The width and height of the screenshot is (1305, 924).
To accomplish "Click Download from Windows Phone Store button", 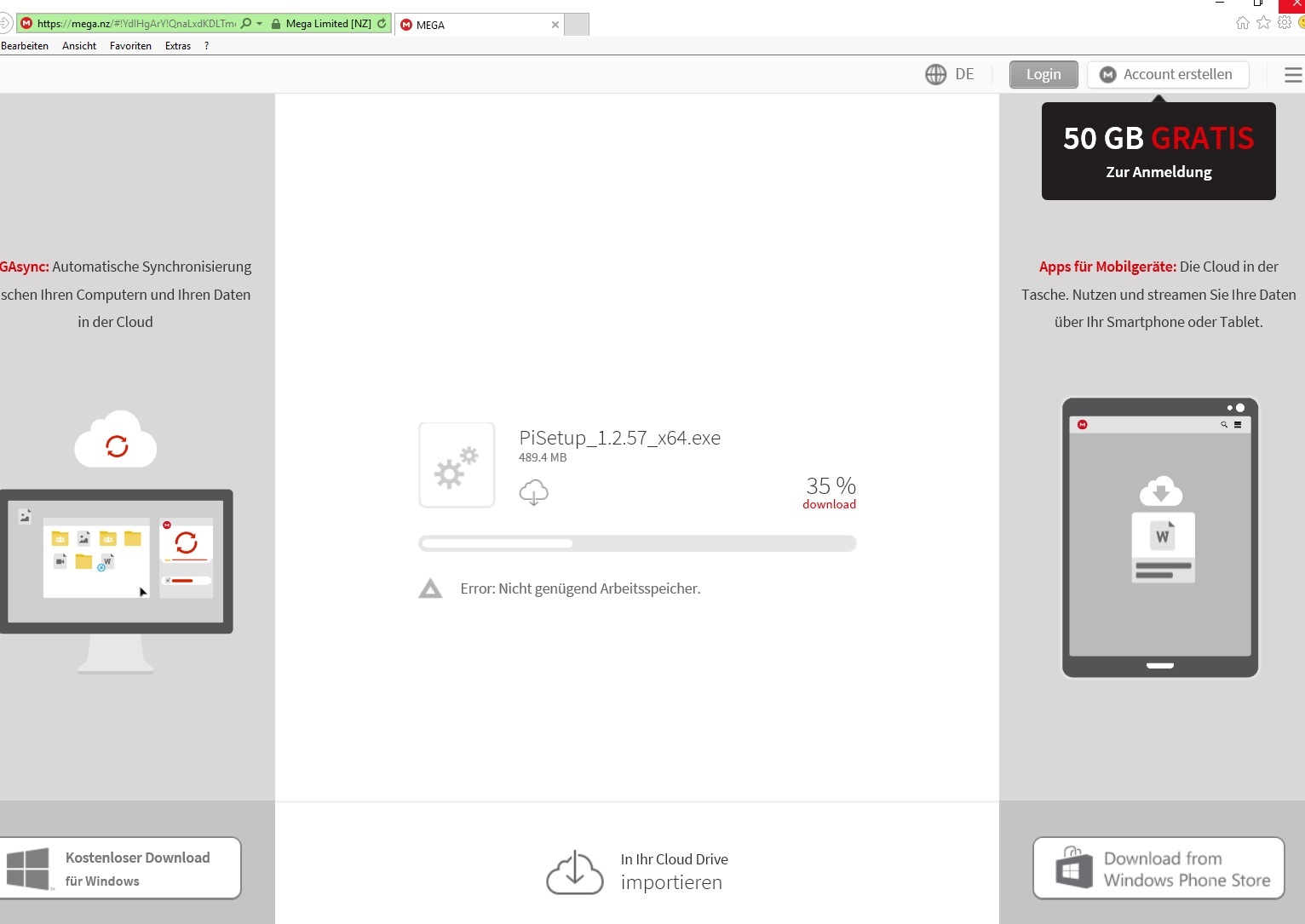I will click(x=1158, y=869).
